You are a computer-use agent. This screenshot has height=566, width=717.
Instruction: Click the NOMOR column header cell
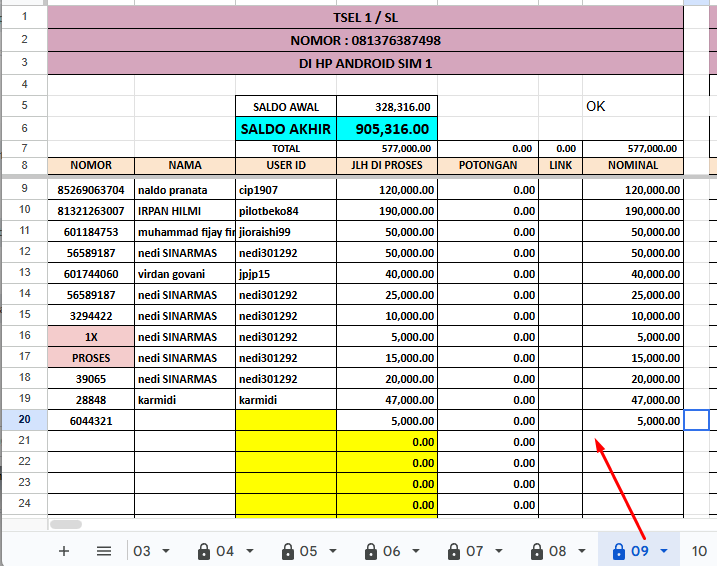tap(91, 166)
